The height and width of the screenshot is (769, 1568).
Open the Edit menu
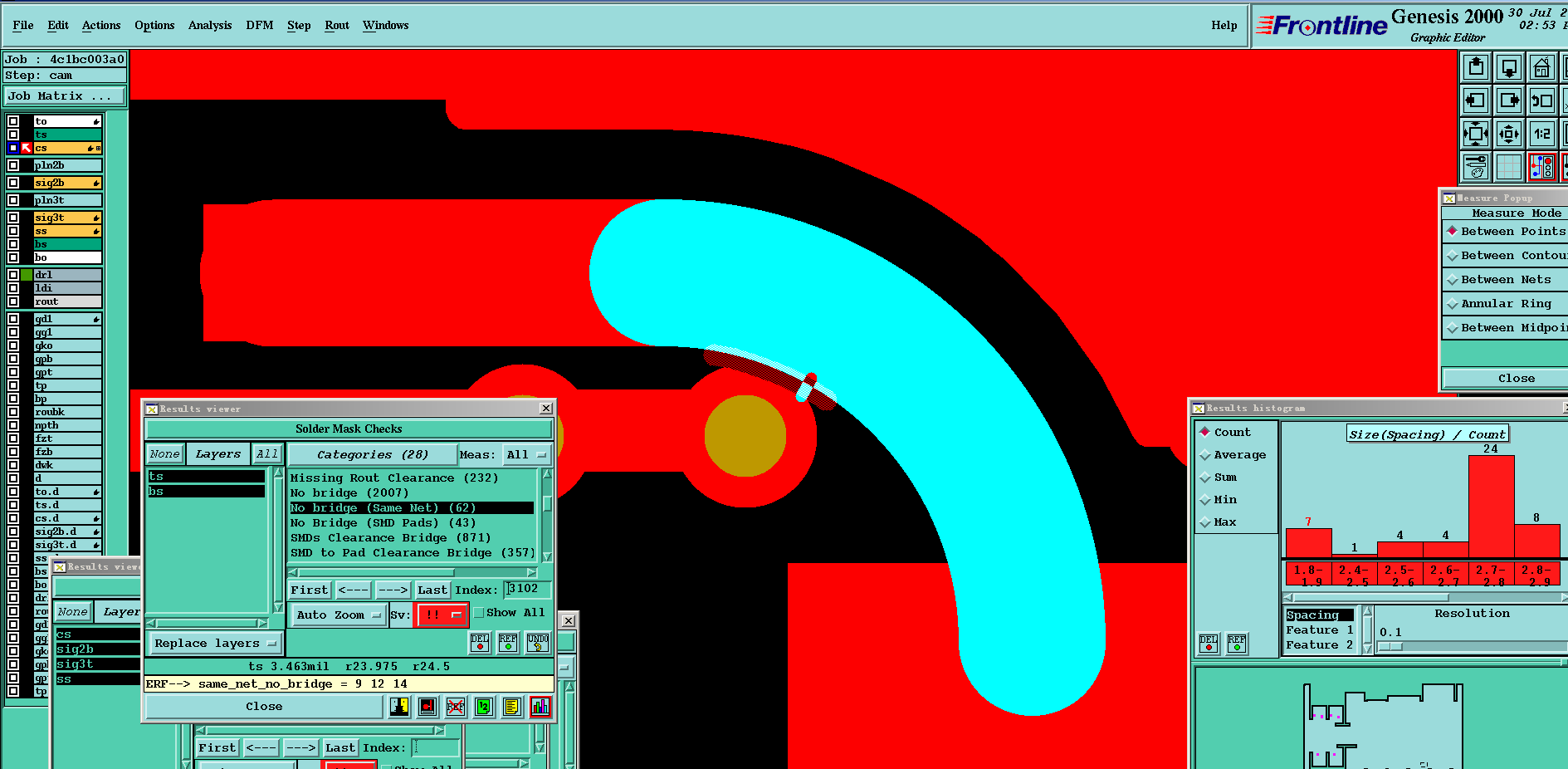tap(58, 26)
